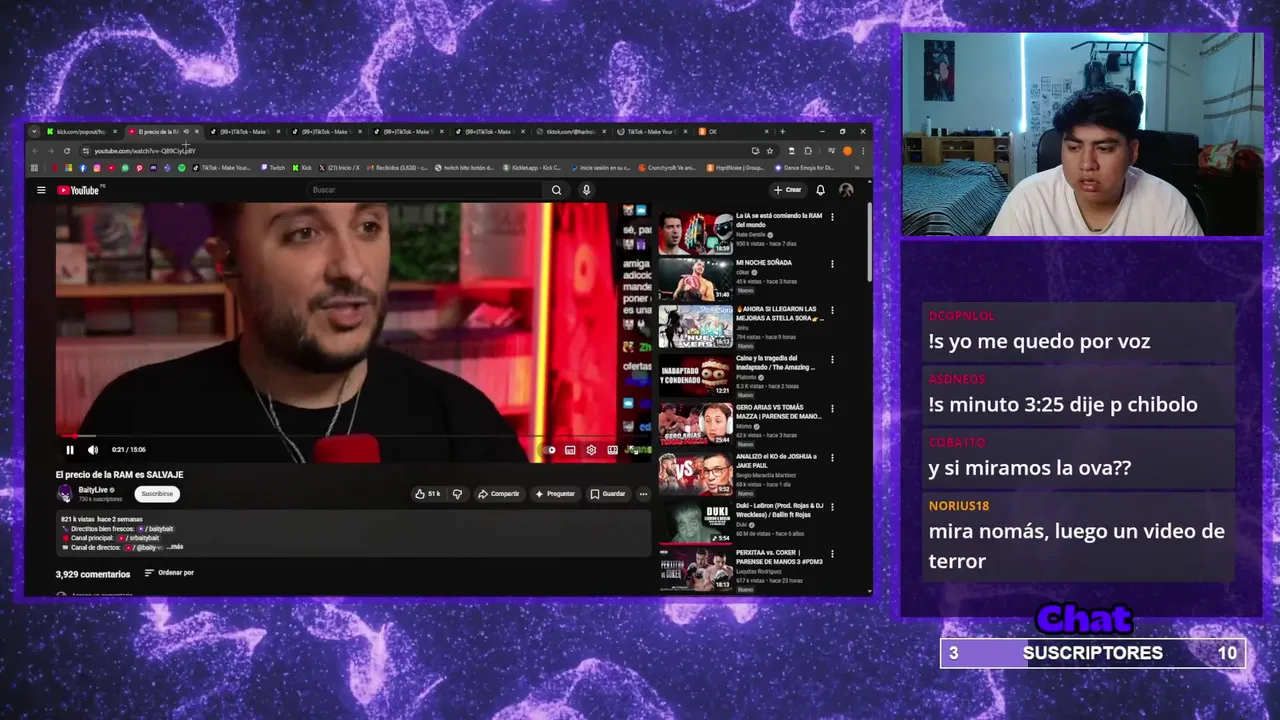Open player settings gear
1280x720 pixels.
[591, 450]
